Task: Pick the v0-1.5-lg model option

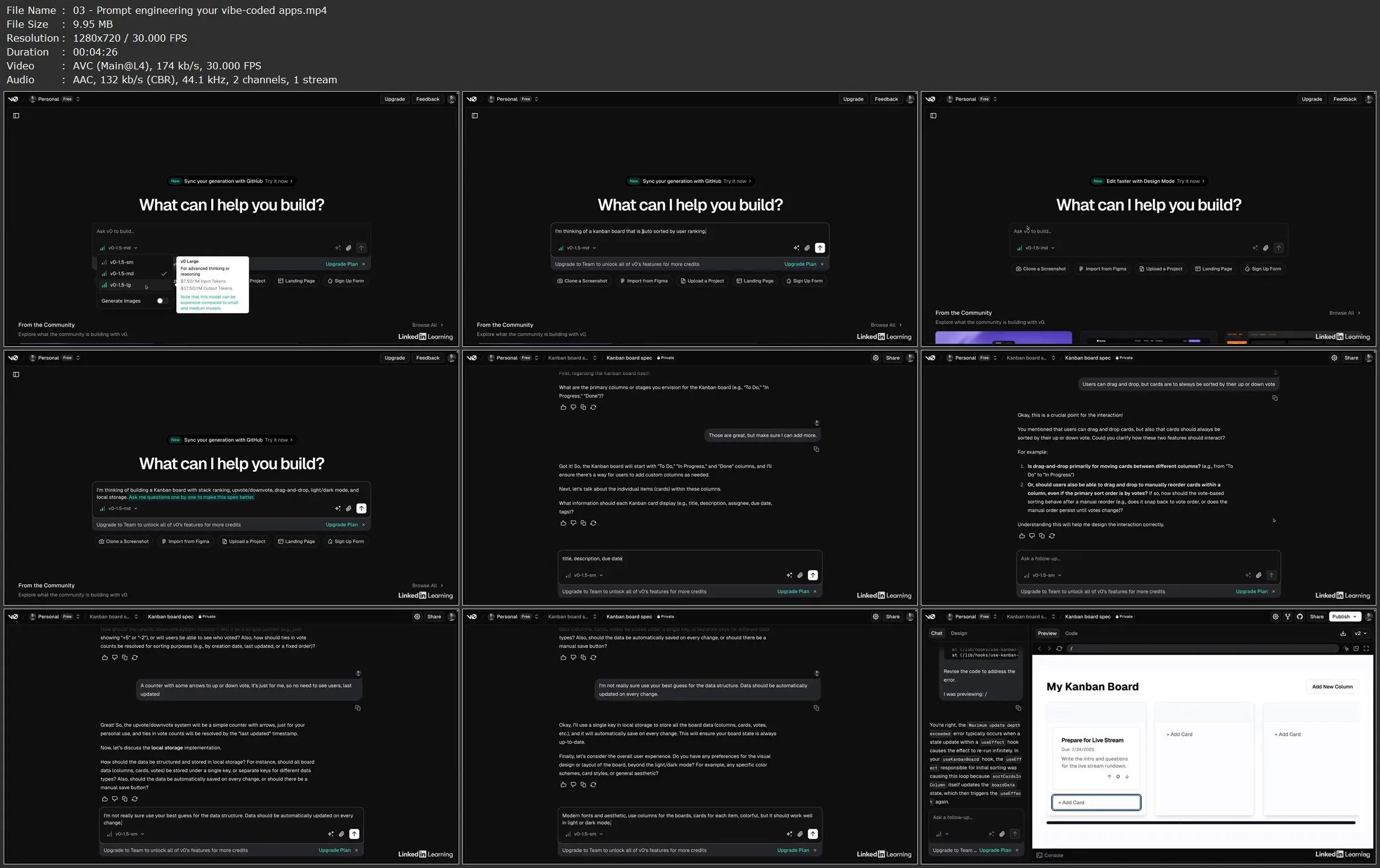Action: pyautogui.click(x=134, y=285)
